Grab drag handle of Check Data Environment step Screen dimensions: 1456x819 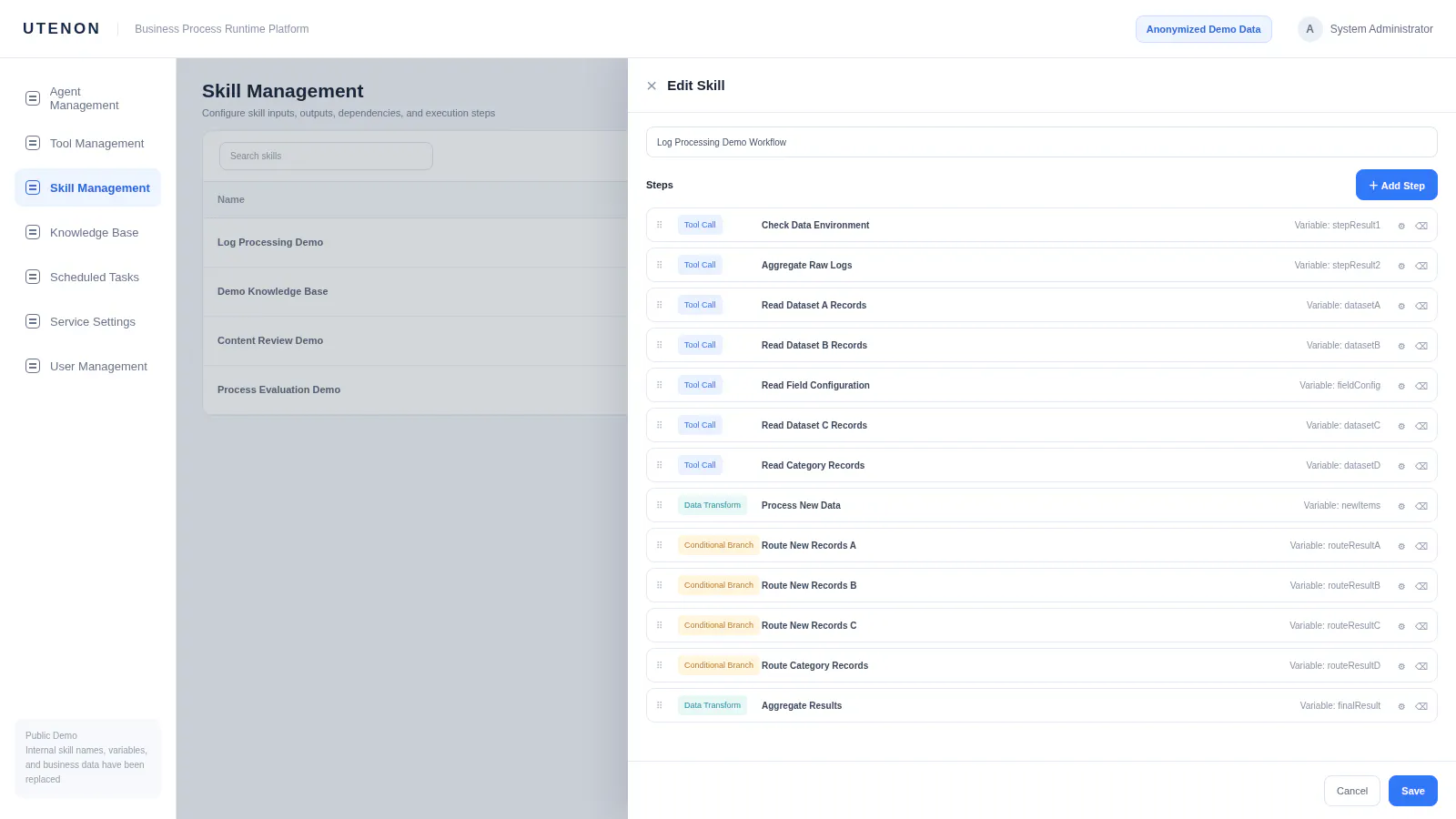pos(660,225)
